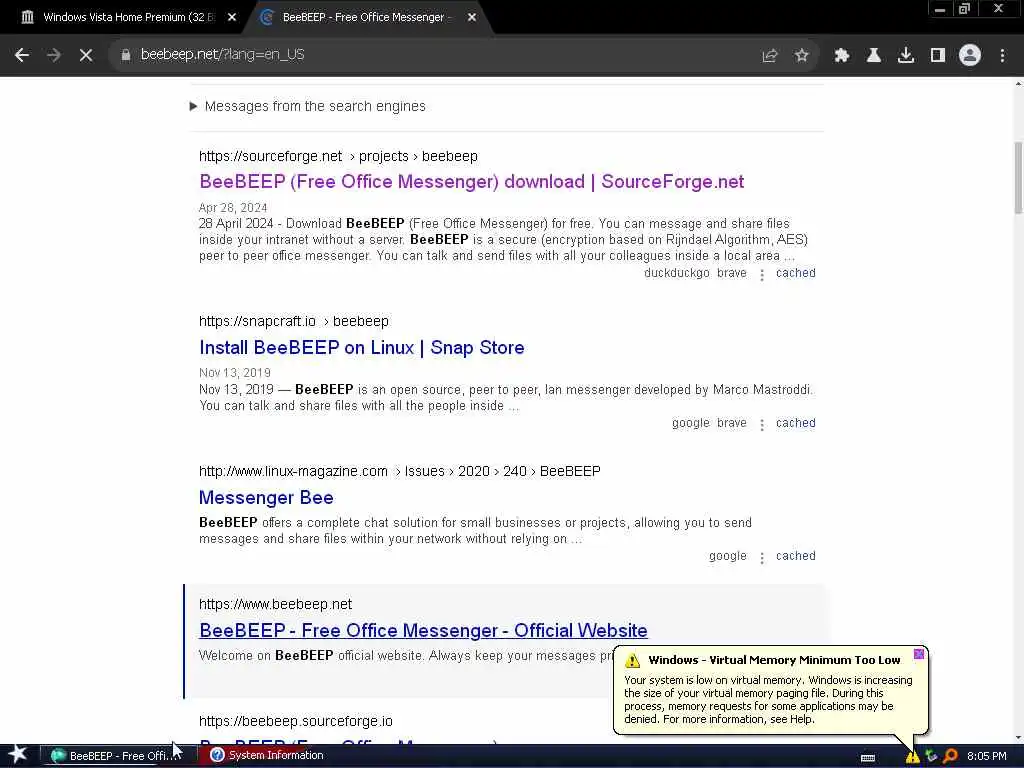Close the Virtual Memory Minimum Too Low balloon
Screen dimensions: 1024x768
(919, 654)
